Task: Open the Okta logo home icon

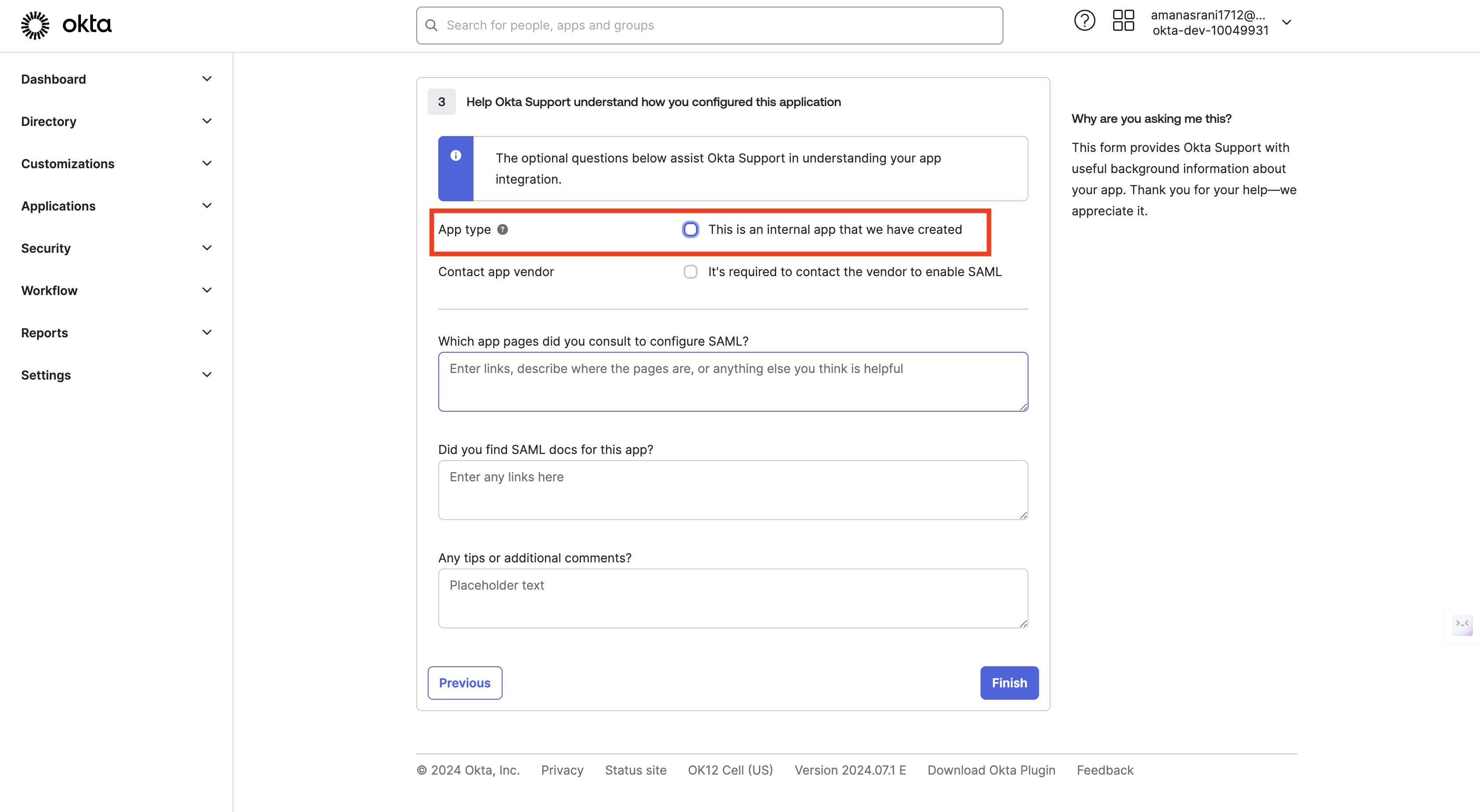Action: (34, 25)
